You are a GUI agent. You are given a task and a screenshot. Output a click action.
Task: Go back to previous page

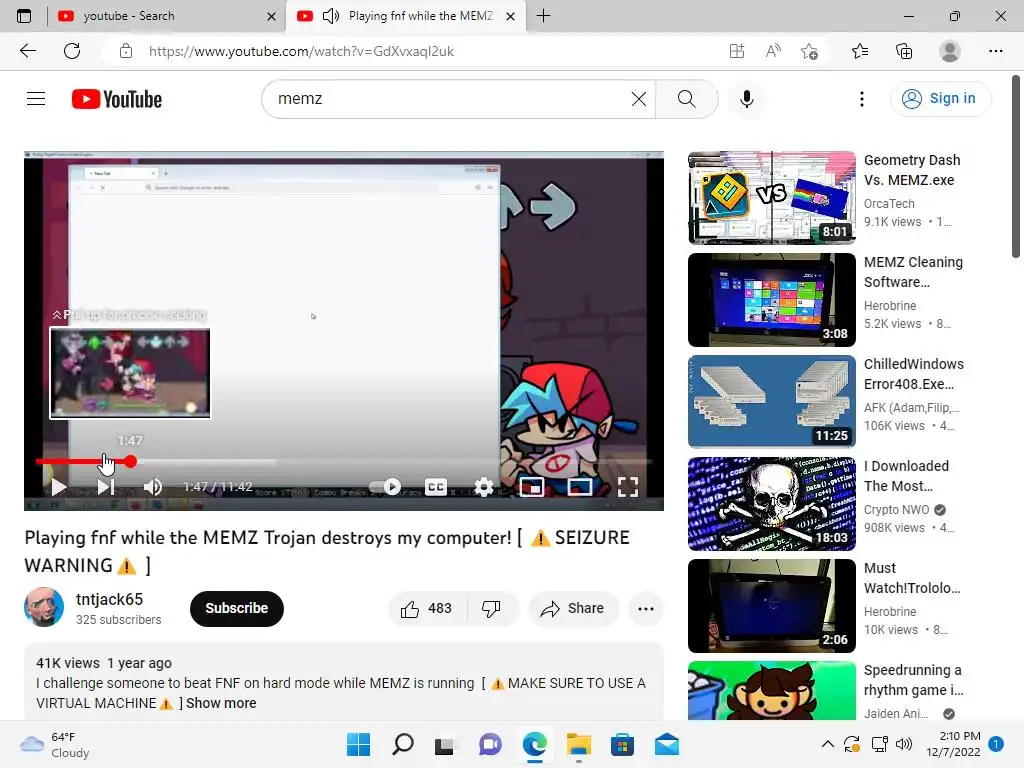point(27,51)
